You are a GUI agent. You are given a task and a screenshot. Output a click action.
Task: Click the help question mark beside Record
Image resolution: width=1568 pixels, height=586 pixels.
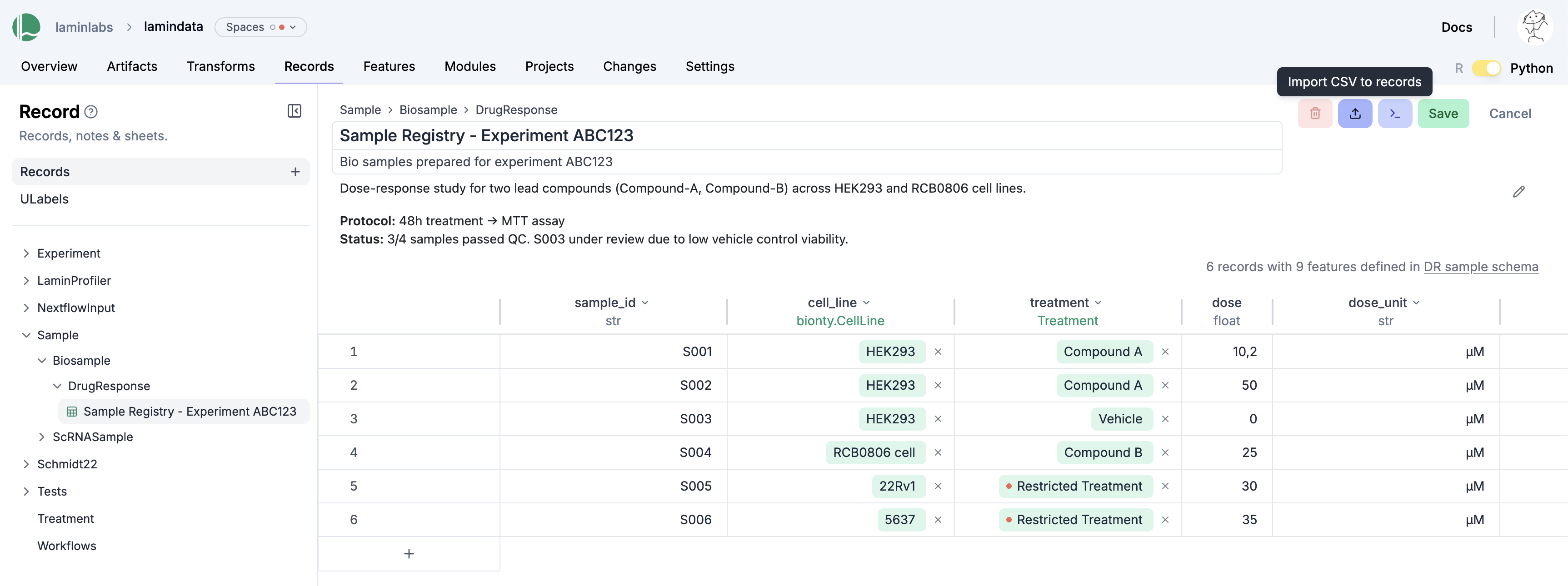click(x=91, y=112)
